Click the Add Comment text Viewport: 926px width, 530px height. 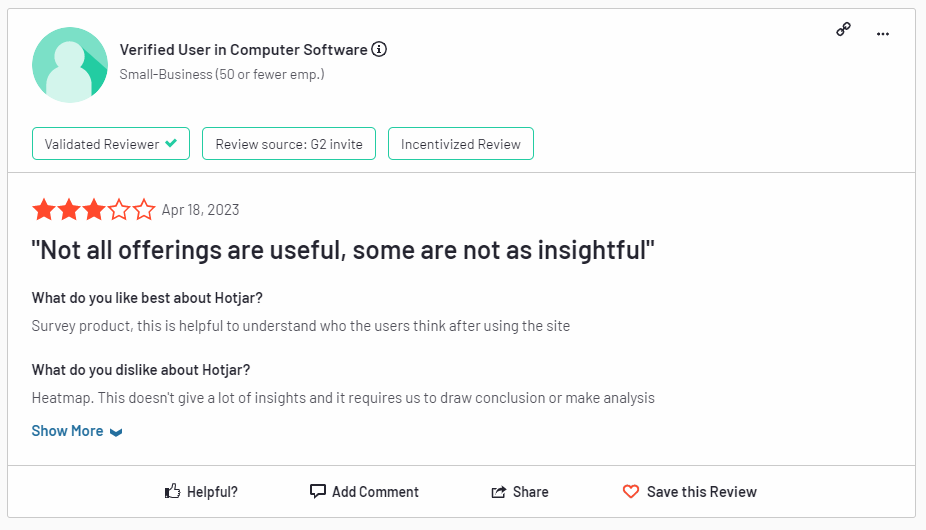tap(375, 492)
